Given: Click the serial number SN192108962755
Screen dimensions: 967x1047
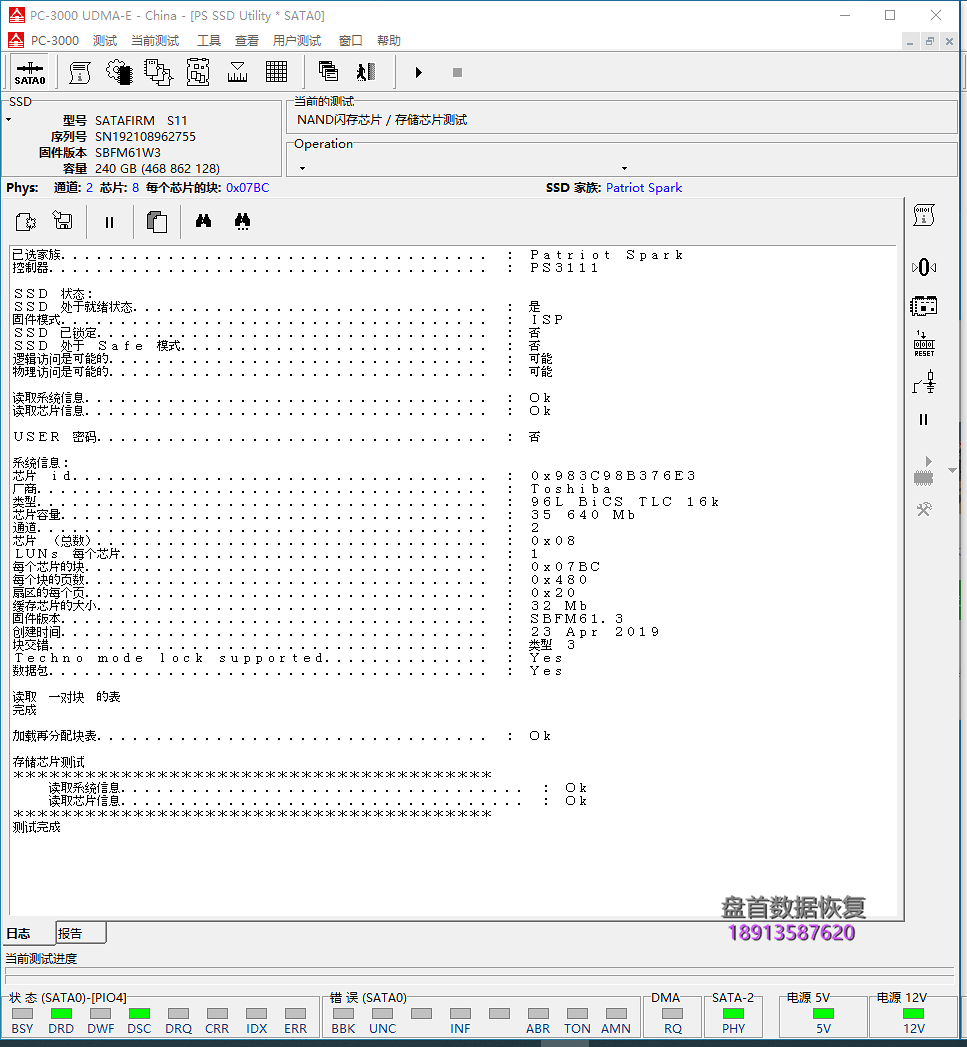Looking at the screenshot, I should point(146,136).
